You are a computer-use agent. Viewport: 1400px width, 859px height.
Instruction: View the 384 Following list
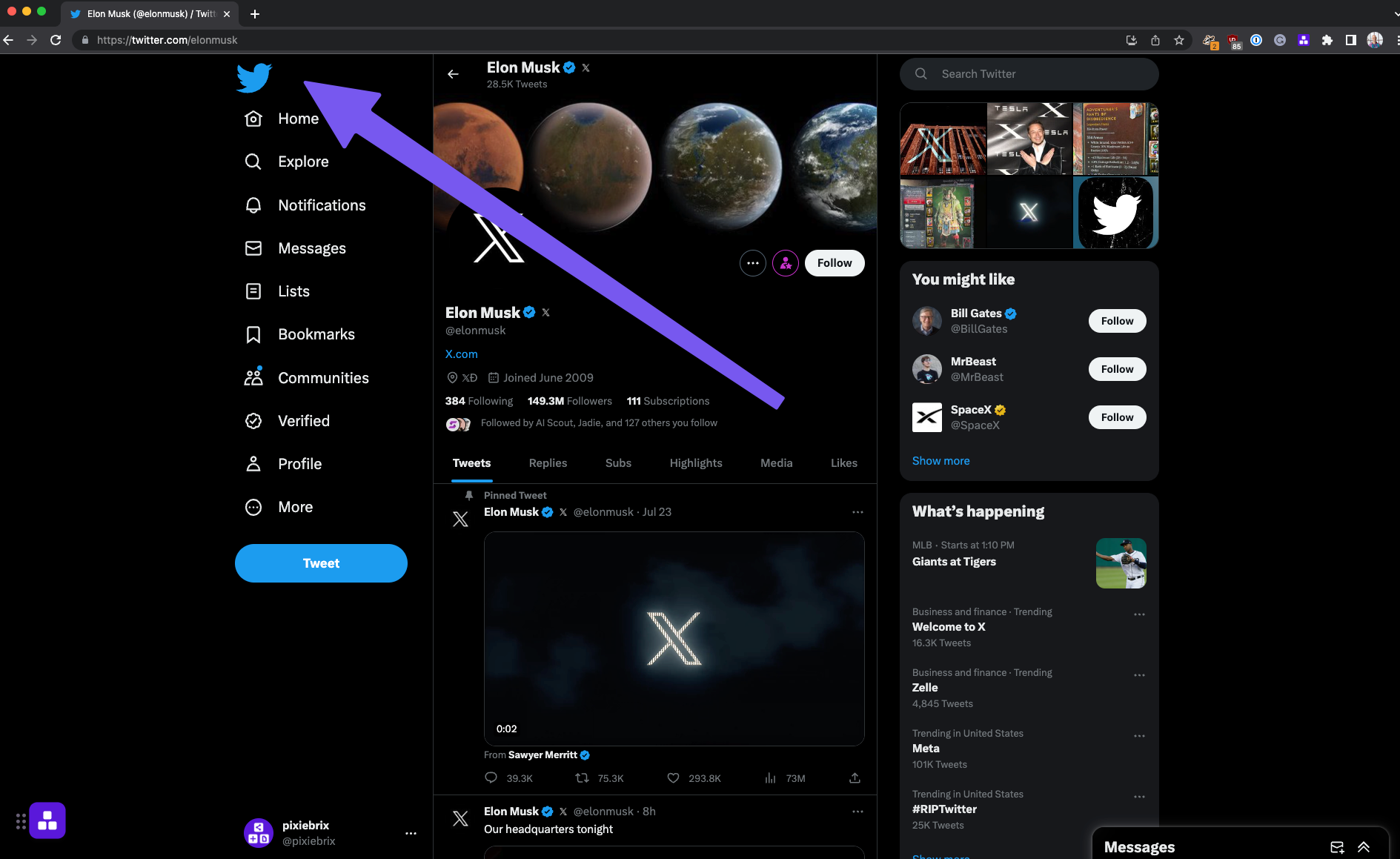pyautogui.click(x=479, y=401)
